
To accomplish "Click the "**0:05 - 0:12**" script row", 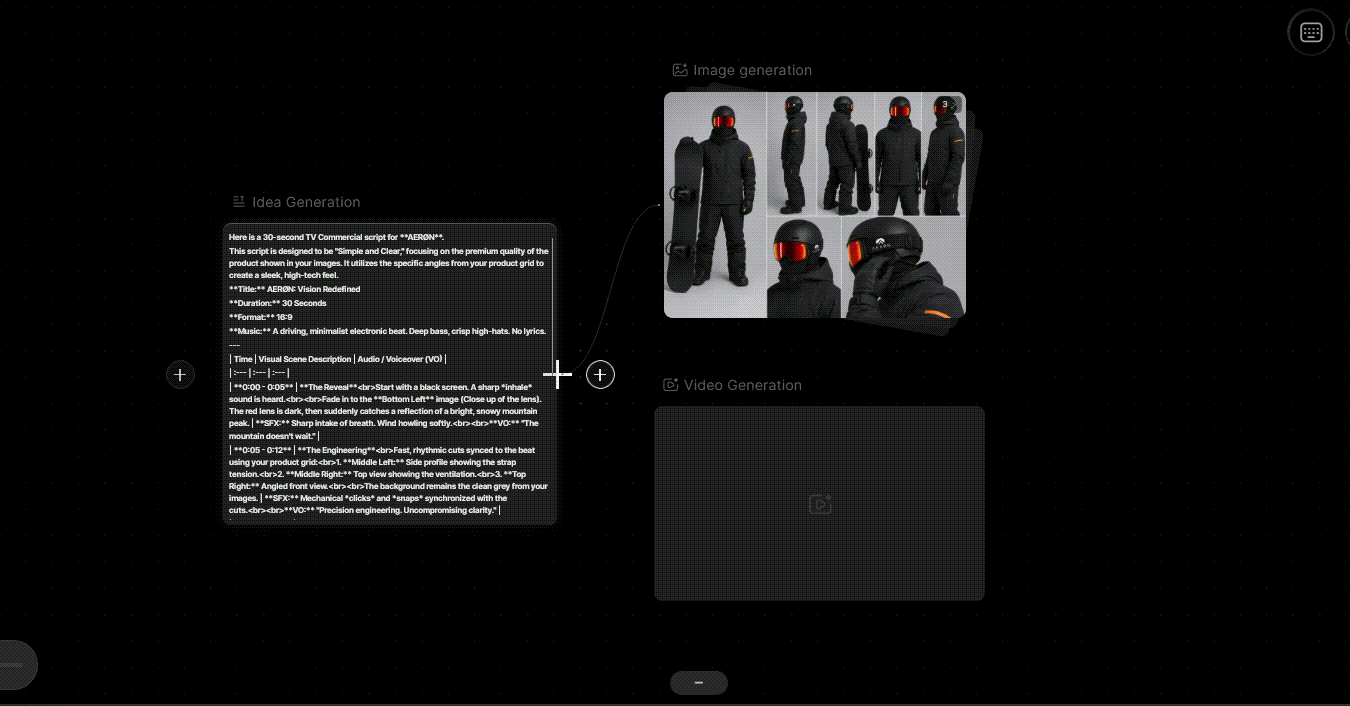I will tap(388, 480).
